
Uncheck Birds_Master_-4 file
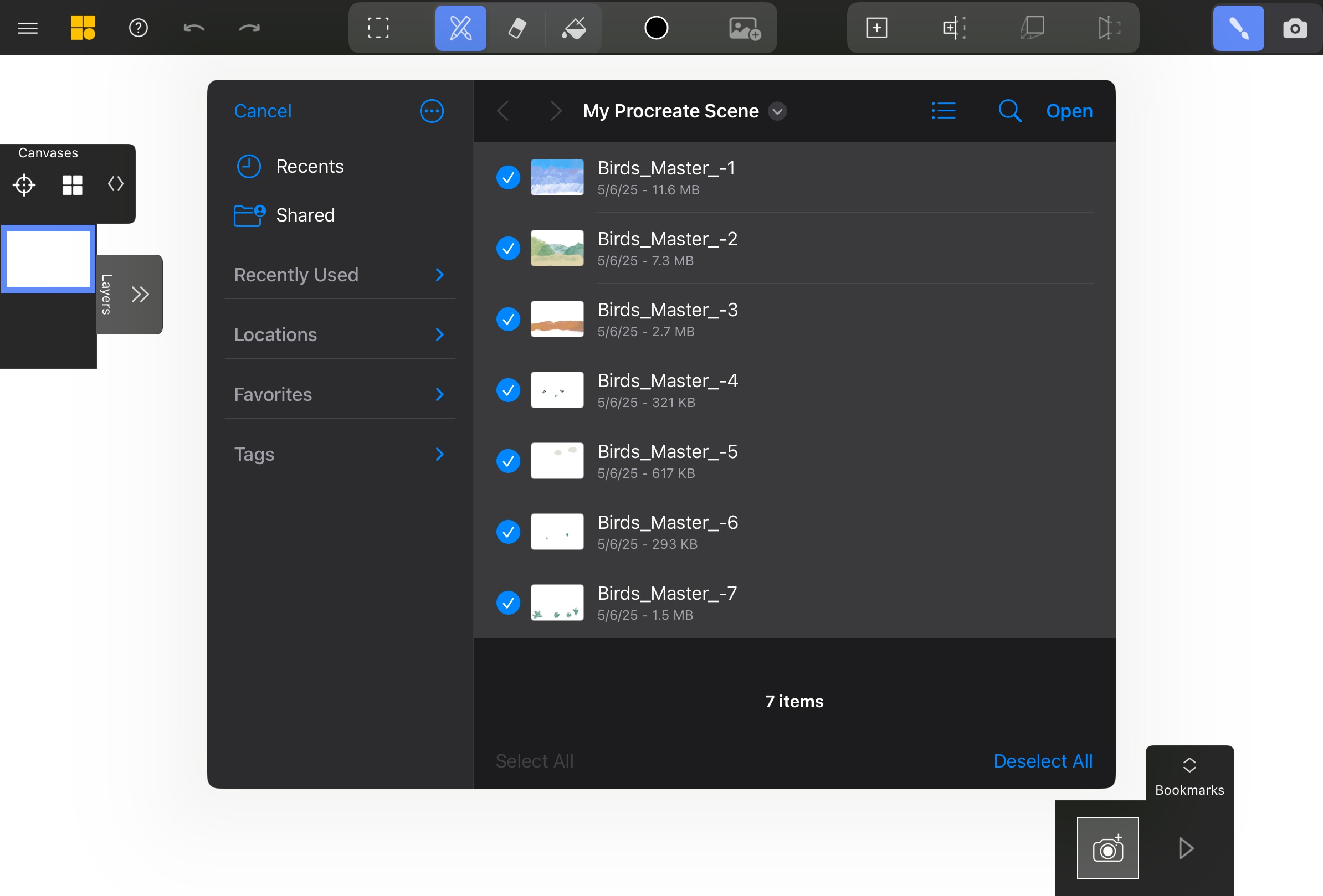[508, 390]
